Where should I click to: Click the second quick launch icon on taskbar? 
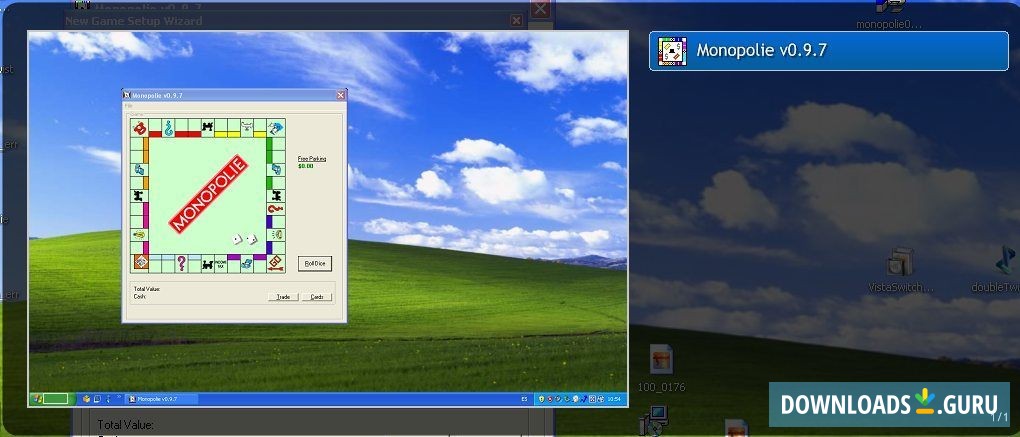[97, 399]
